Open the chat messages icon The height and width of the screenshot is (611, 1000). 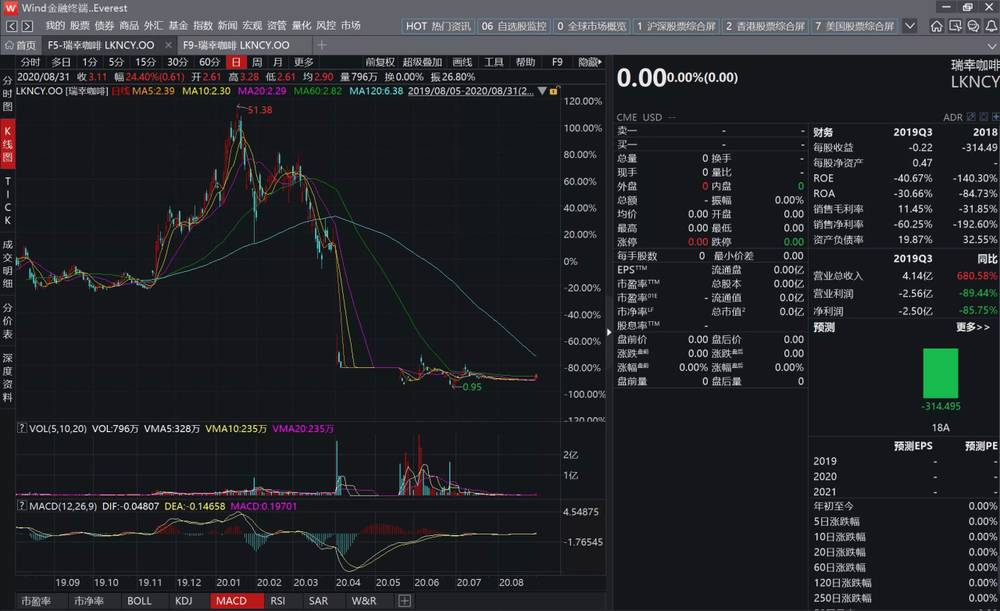(973, 26)
